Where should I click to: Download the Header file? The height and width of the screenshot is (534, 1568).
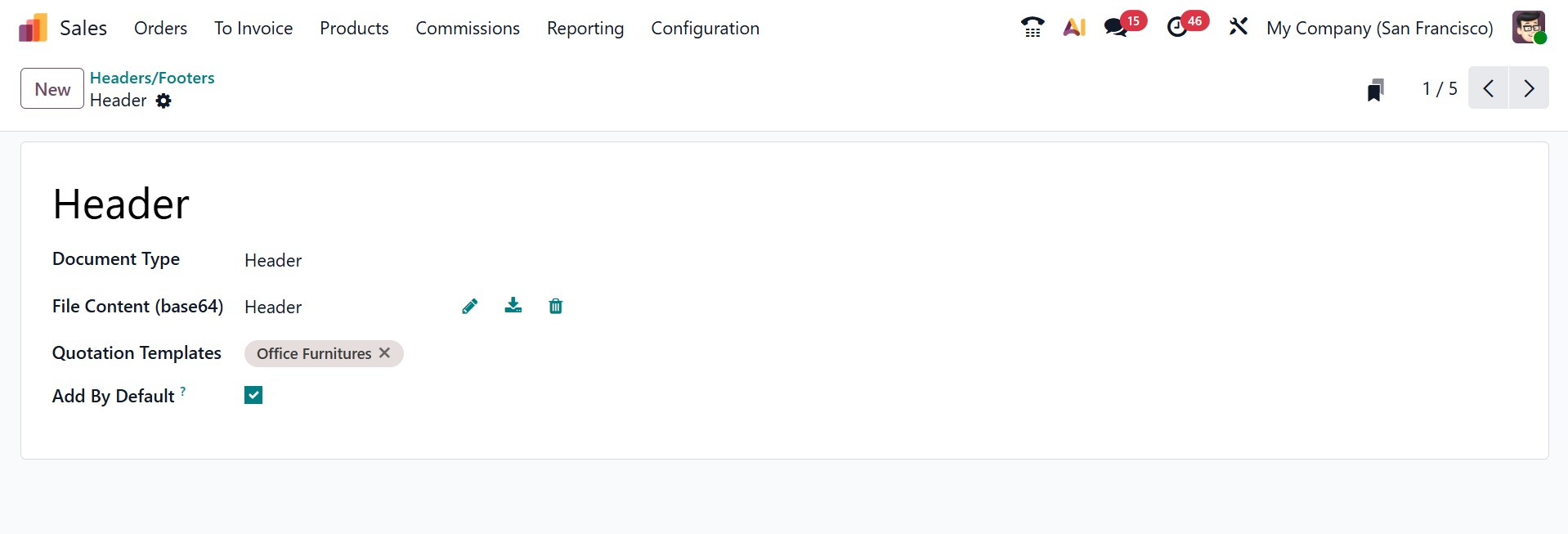pos(513,306)
